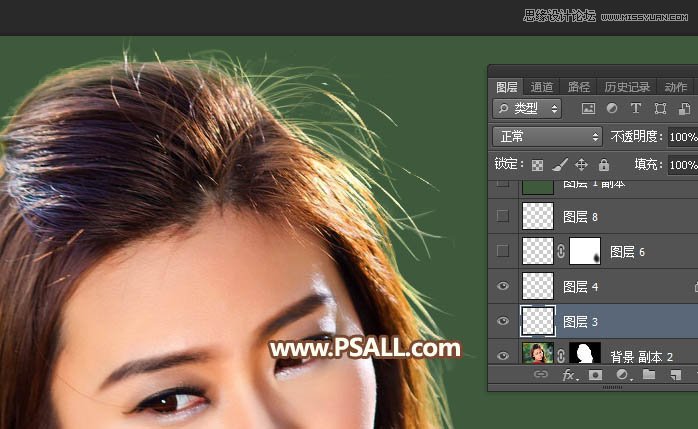Image resolution: width=698 pixels, height=429 pixels.
Task: Click layer name 背景 副本 2
Action: point(641,357)
